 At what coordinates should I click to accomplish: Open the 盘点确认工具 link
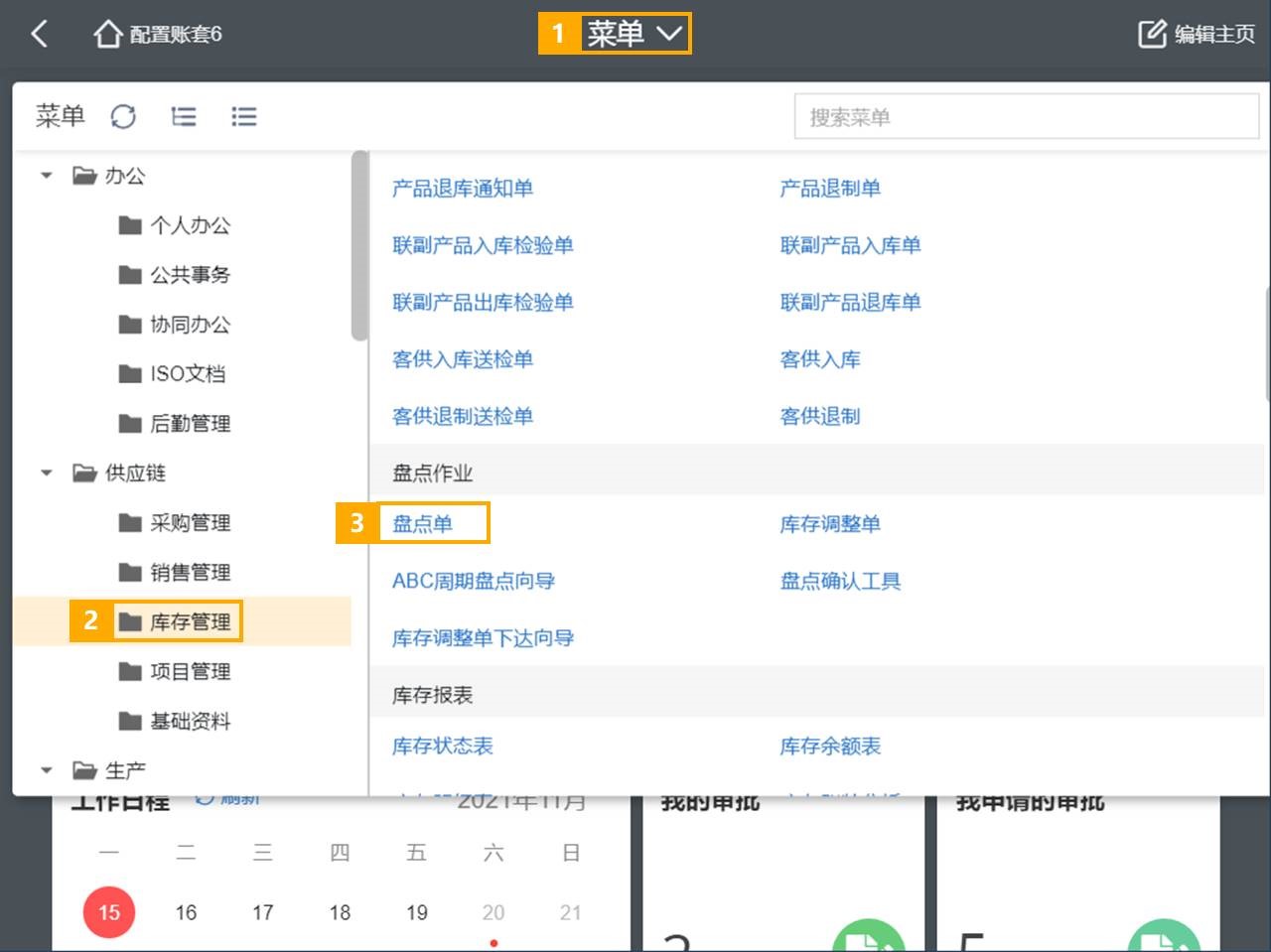point(840,581)
